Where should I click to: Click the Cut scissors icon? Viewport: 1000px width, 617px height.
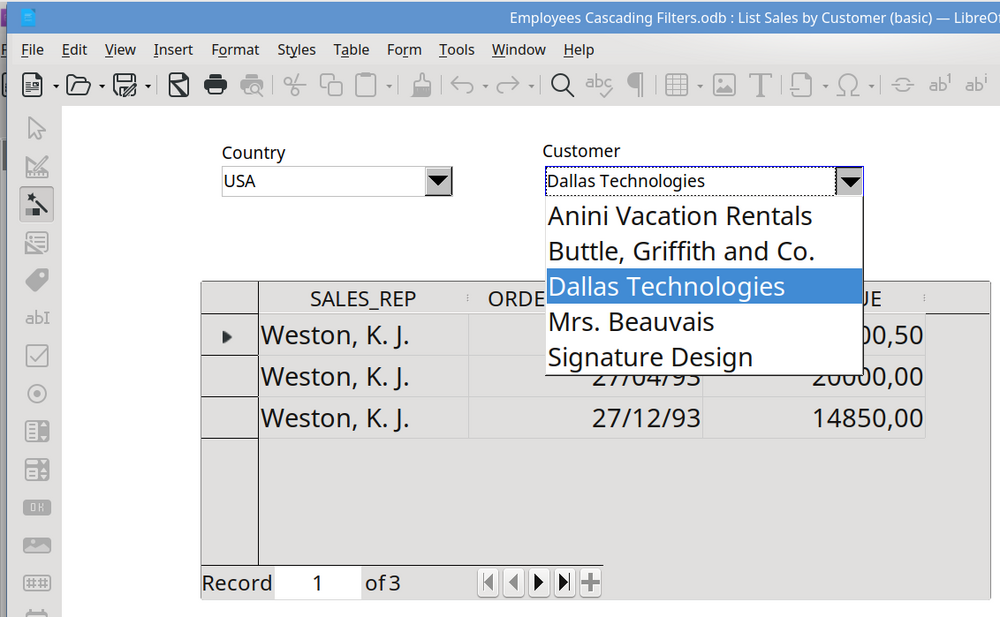click(x=294, y=85)
